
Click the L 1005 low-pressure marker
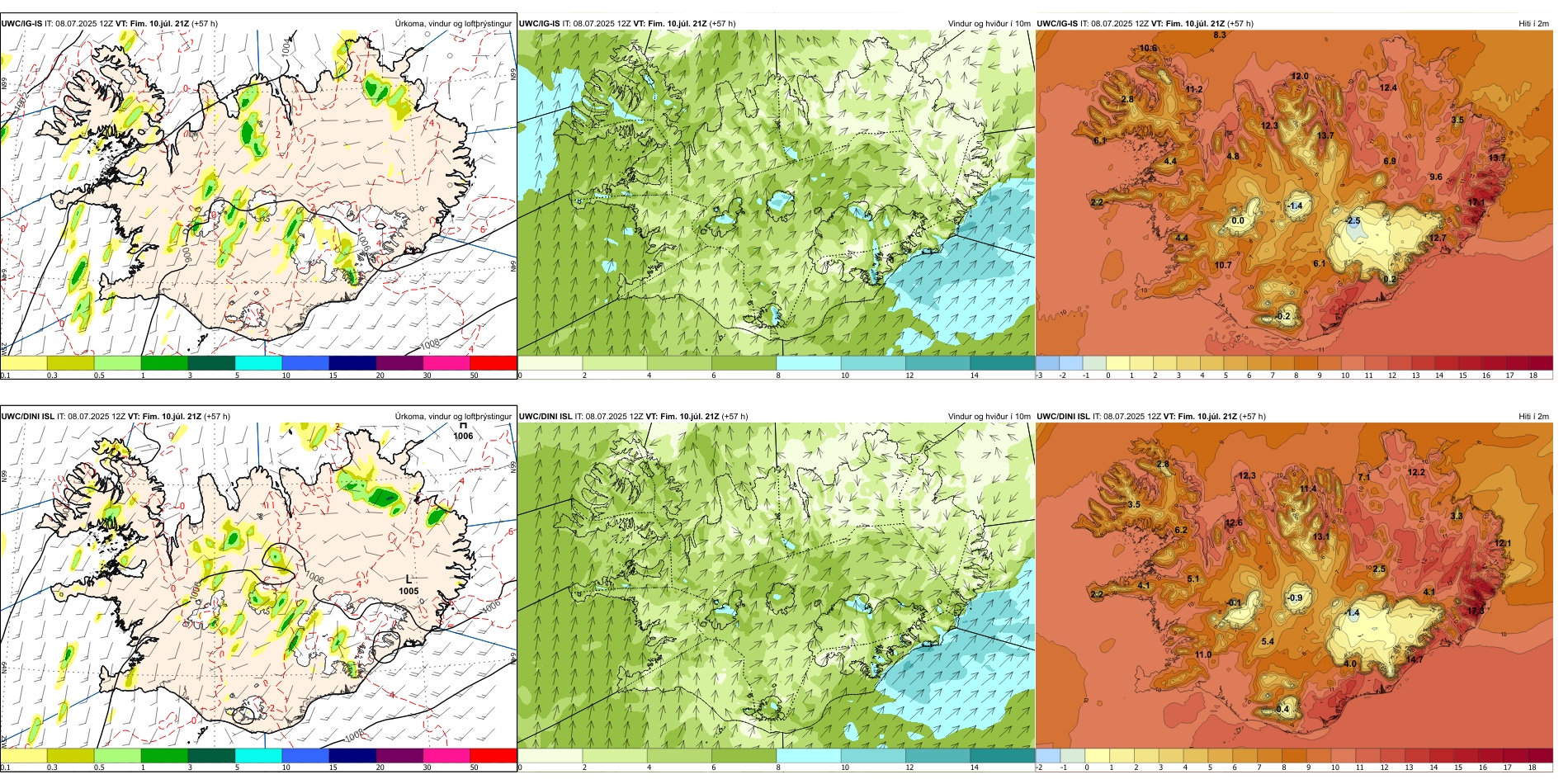click(x=409, y=585)
